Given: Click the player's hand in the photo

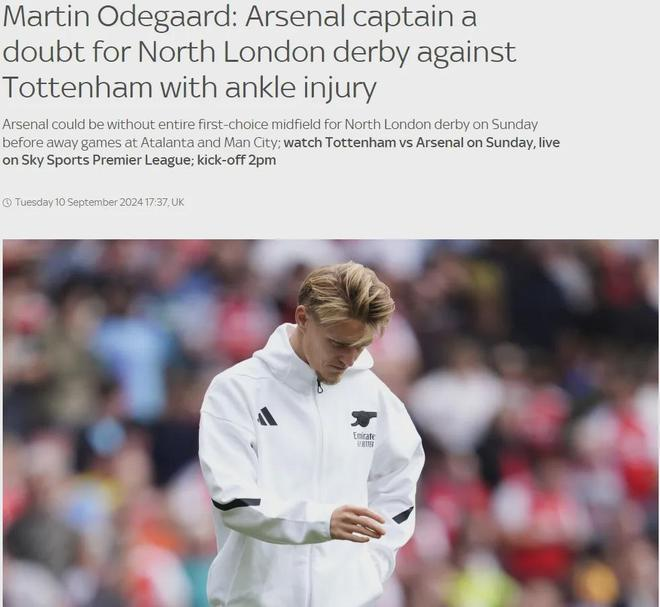Looking at the screenshot, I should pos(357,525).
